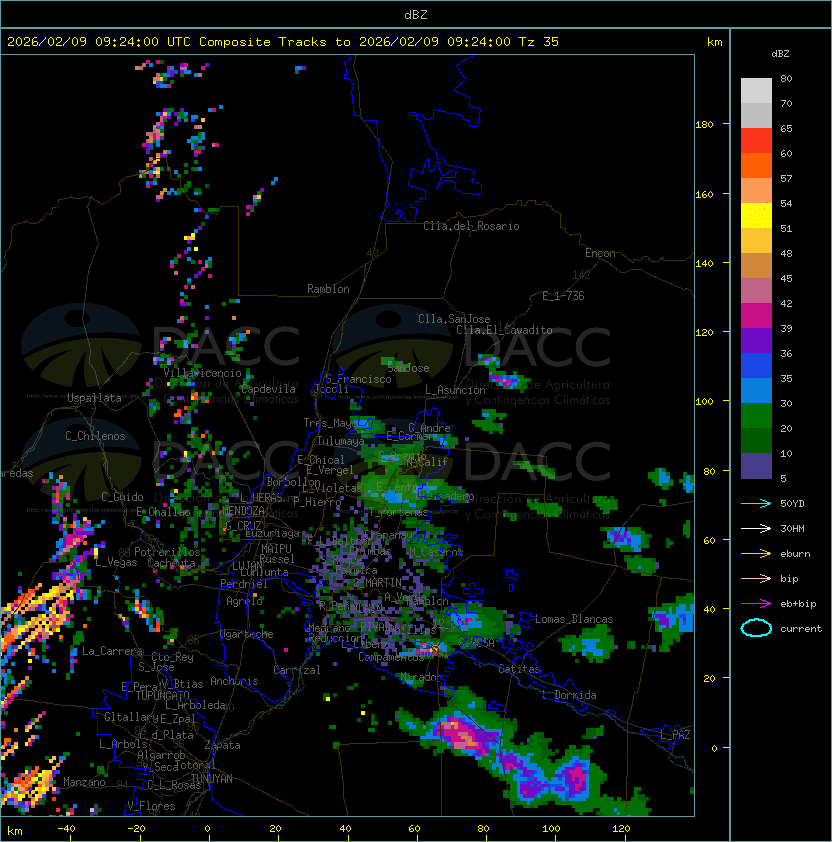This screenshot has width=832, height=842.
Task: Click the cyan 50YD arrow legend icon
Action: pos(756,503)
